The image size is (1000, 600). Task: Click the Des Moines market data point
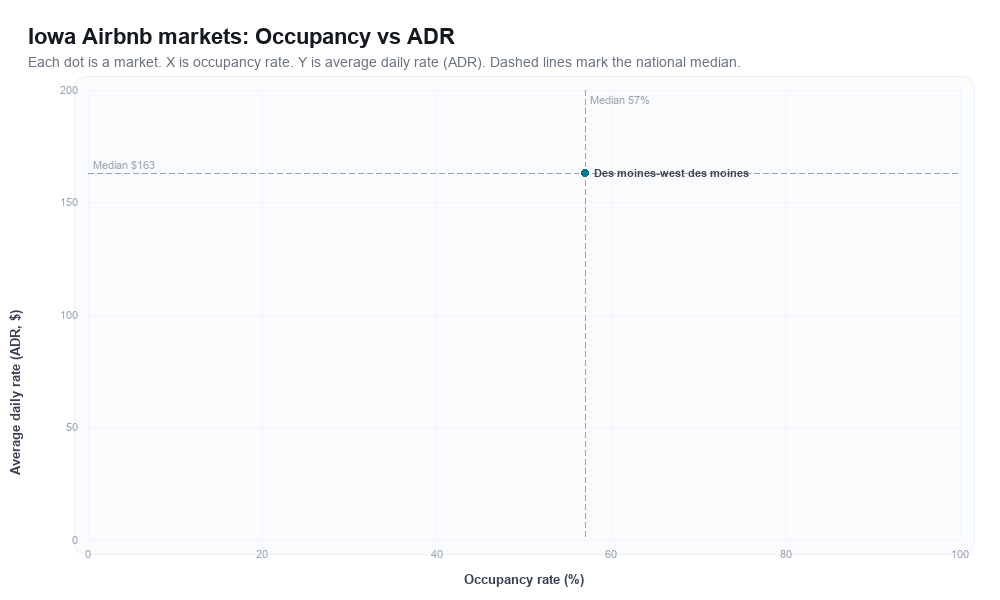tap(585, 173)
